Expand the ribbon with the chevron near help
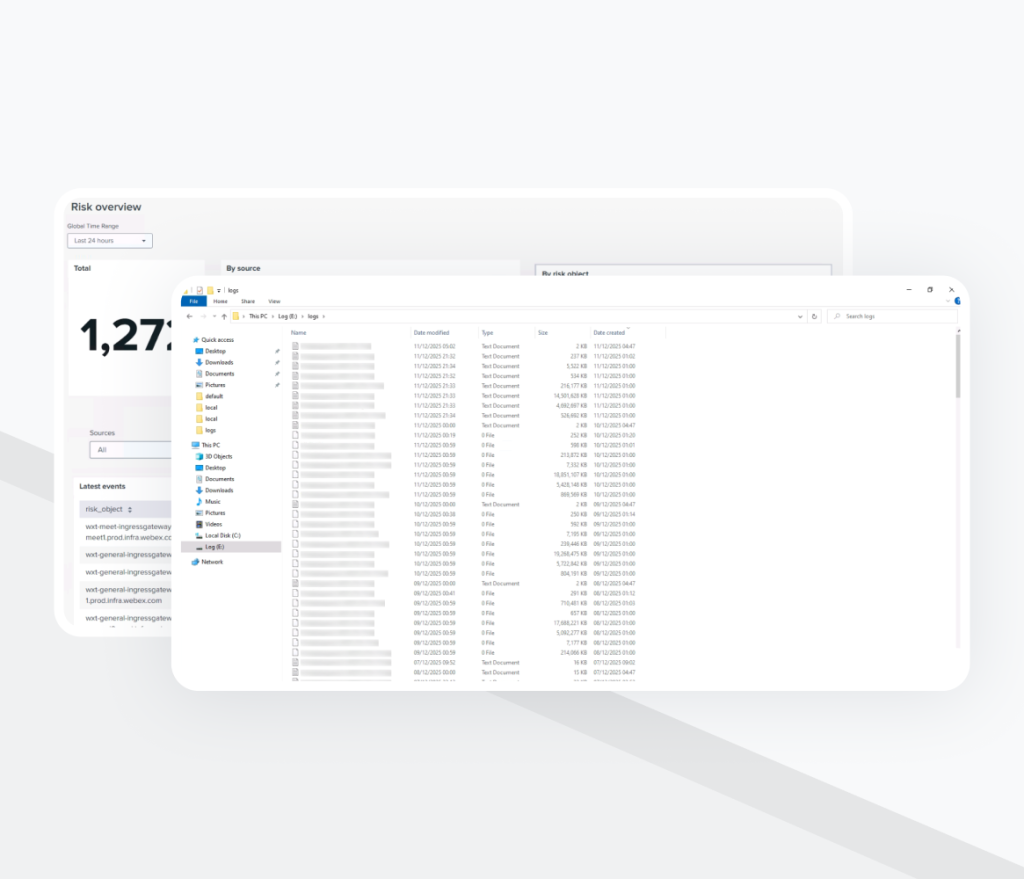Screen dimensions: 1024x879 tap(948, 301)
